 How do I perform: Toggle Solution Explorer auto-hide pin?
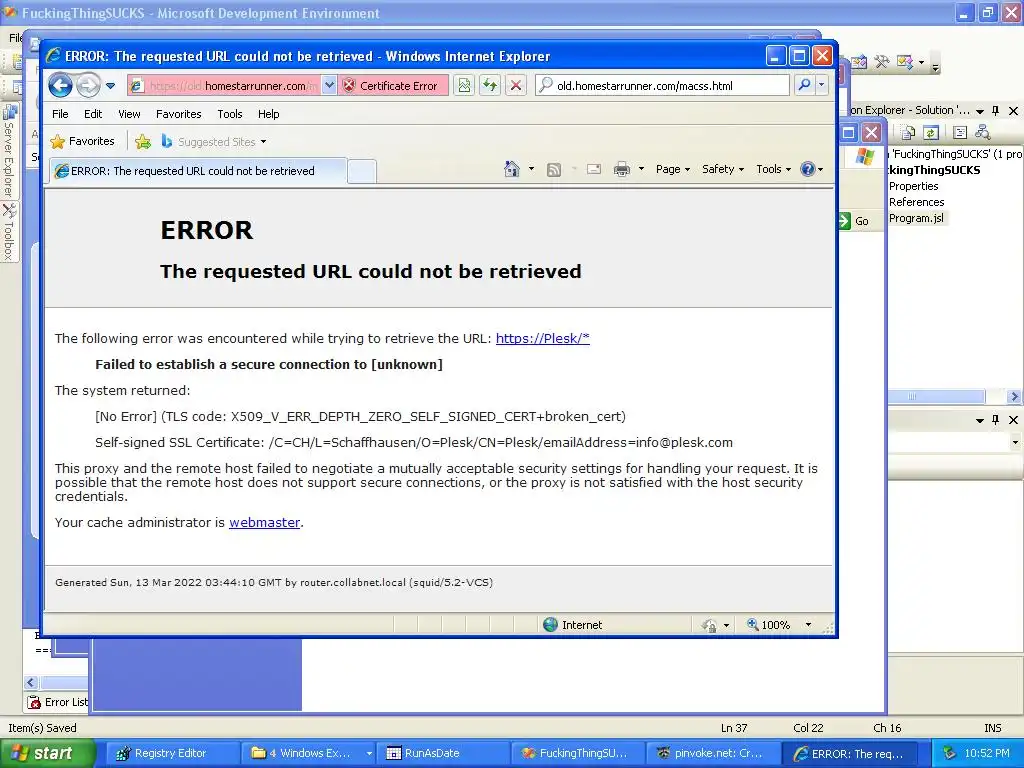tap(995, 110)
